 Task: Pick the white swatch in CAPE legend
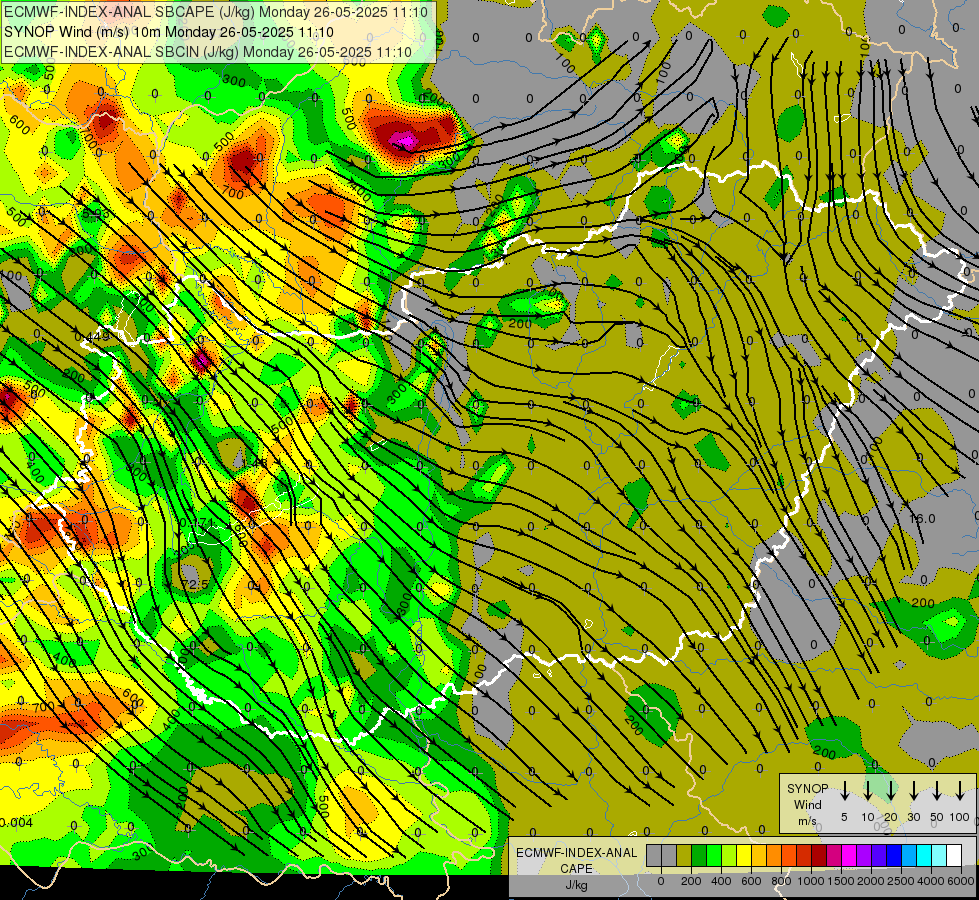tap(953, 855)
